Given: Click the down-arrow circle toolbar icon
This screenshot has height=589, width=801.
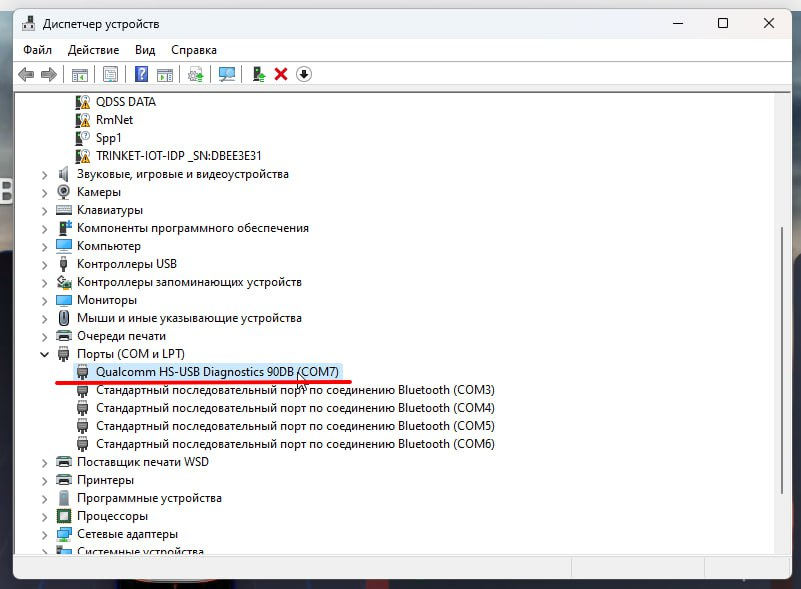Looking at the screenshot, I should (303, 75).
